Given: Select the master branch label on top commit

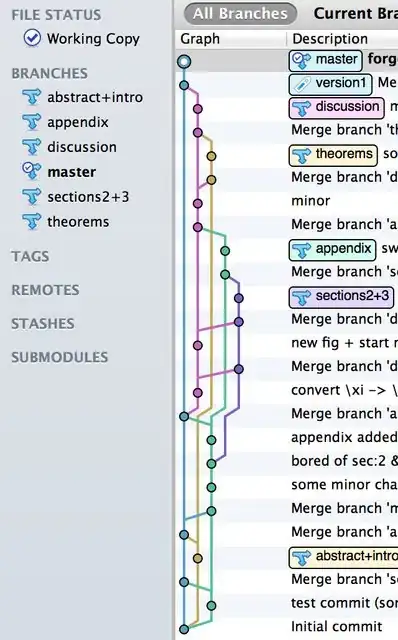Looking at the screenshot, I should pos(325,60).
